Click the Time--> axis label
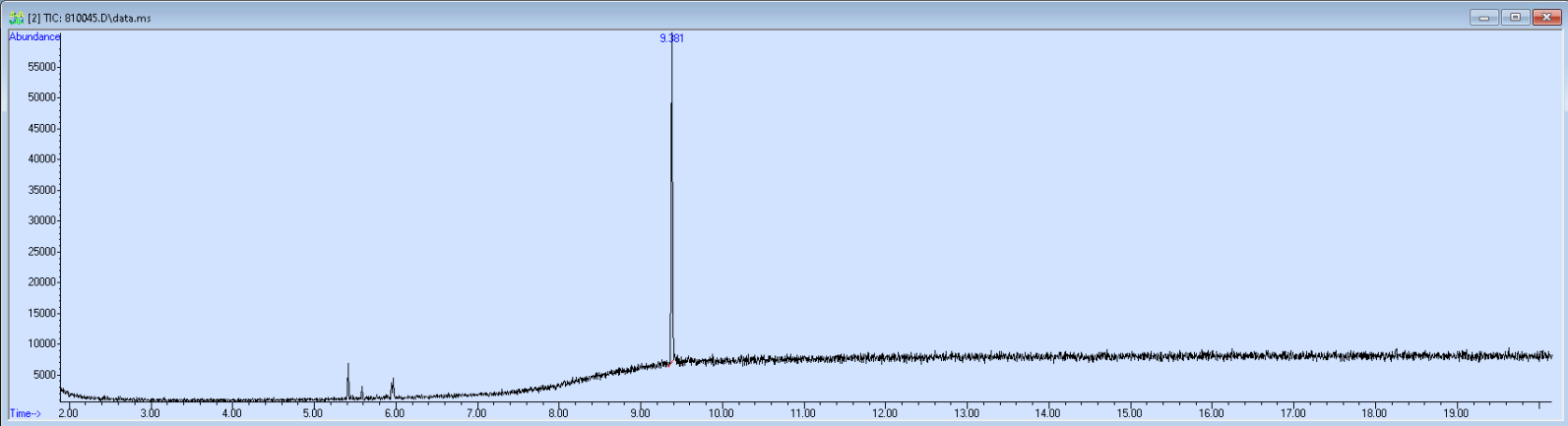Image resolution: width=1568 pixels, height=426 pixels. (26, 413)
